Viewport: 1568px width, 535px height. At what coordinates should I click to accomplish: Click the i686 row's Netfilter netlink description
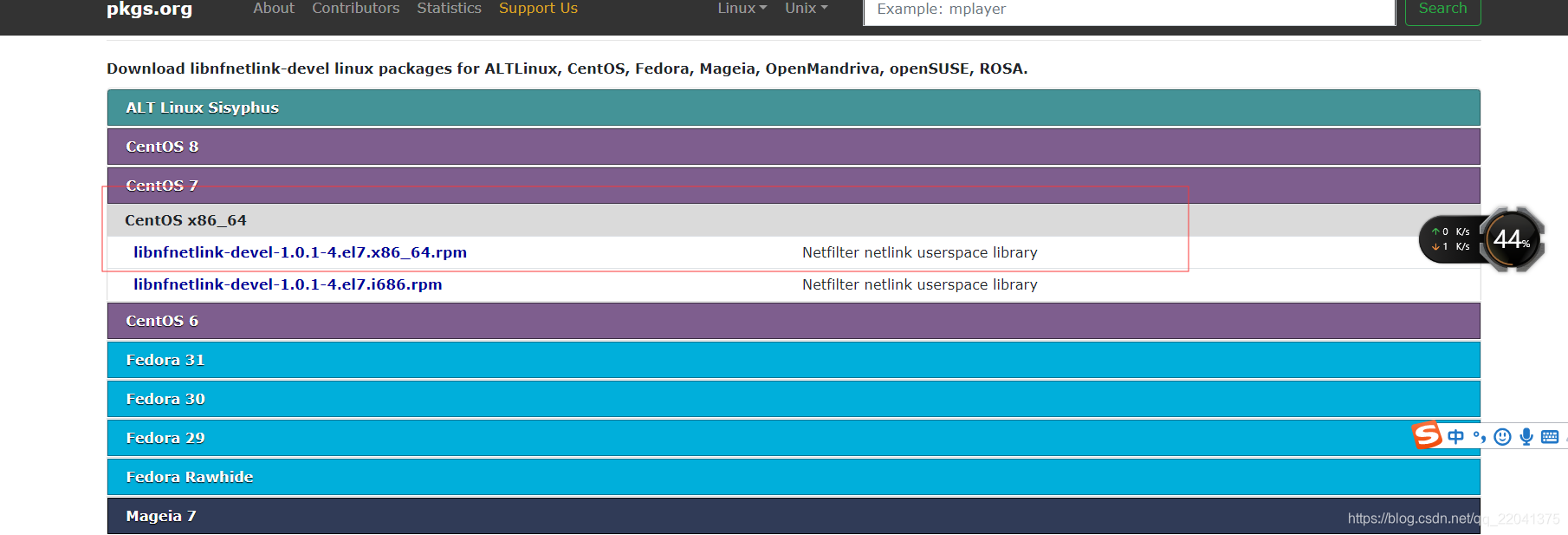(x=919, y=284)
